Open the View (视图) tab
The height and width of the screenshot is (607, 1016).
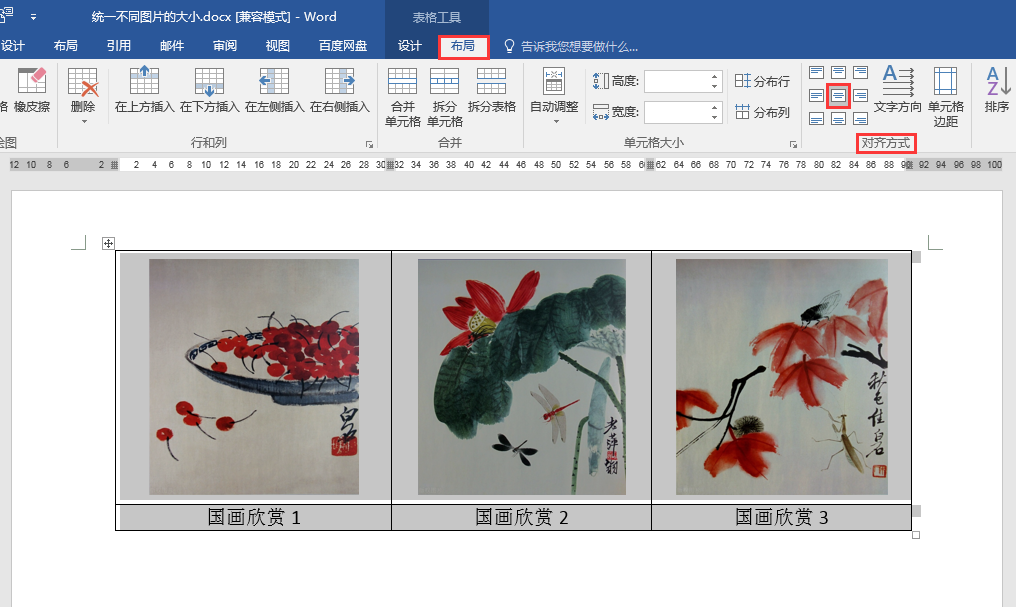point(277,46)
